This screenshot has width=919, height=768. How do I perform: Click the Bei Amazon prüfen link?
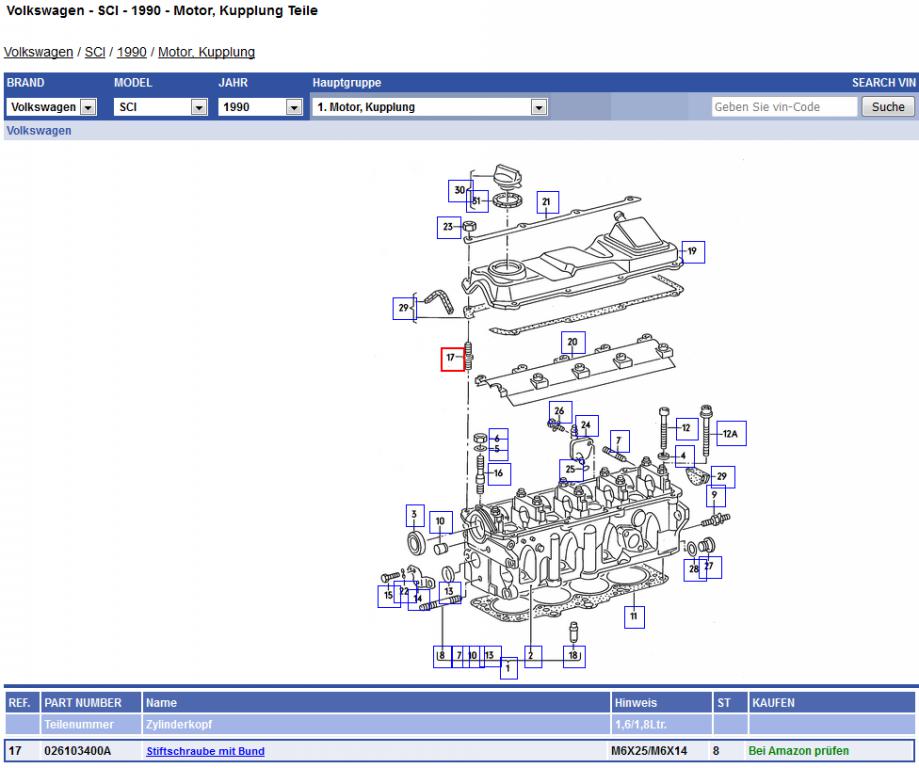798,751
